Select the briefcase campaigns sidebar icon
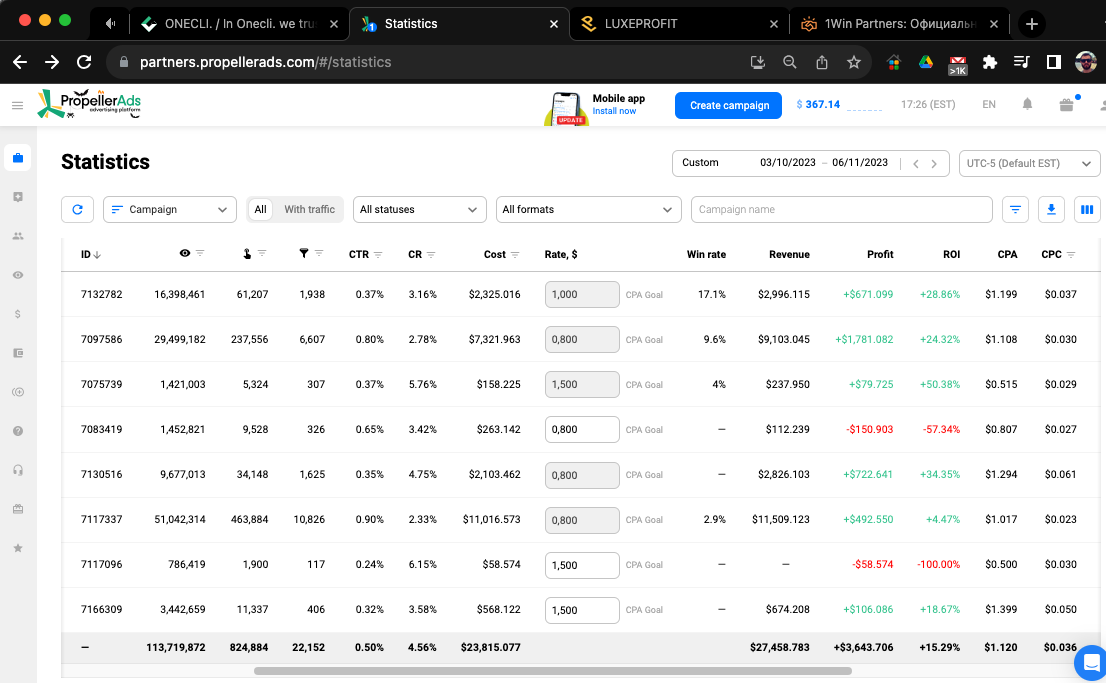This screenshot has height=683, width=1106. tap(18, 157)
